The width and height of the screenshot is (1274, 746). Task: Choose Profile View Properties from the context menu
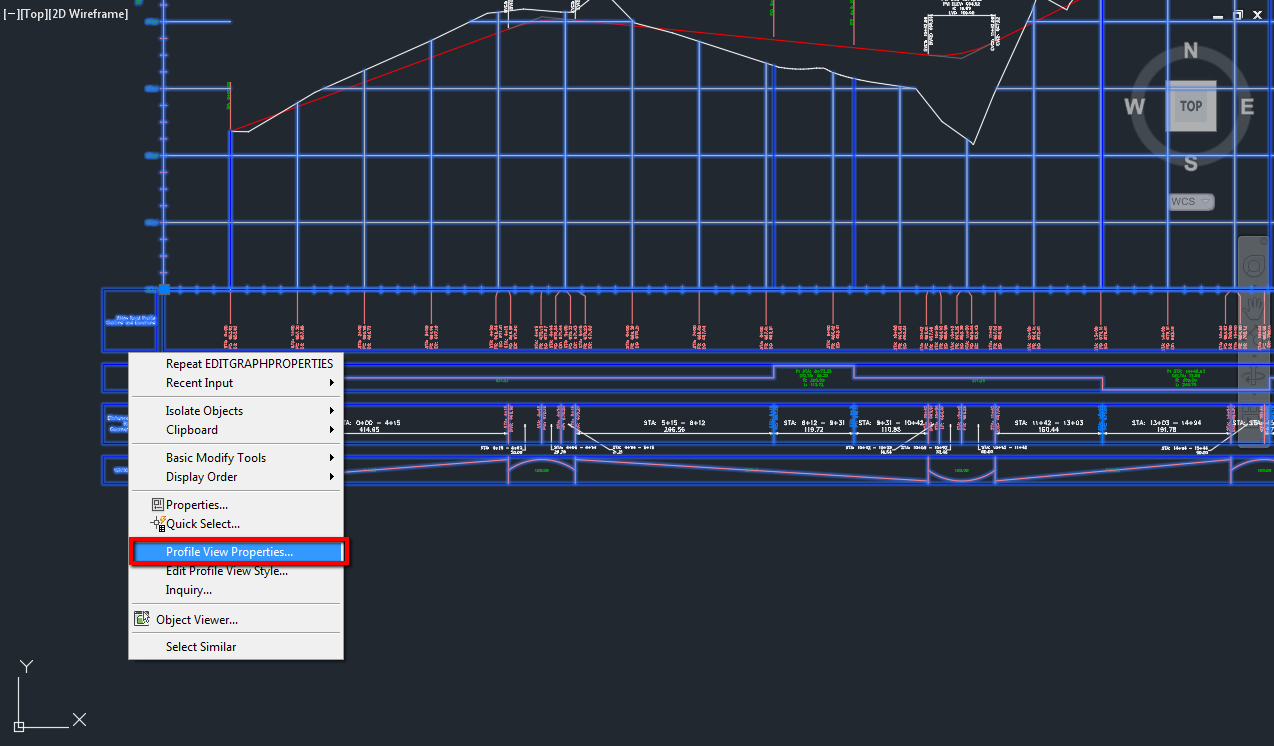click(230, 551)
